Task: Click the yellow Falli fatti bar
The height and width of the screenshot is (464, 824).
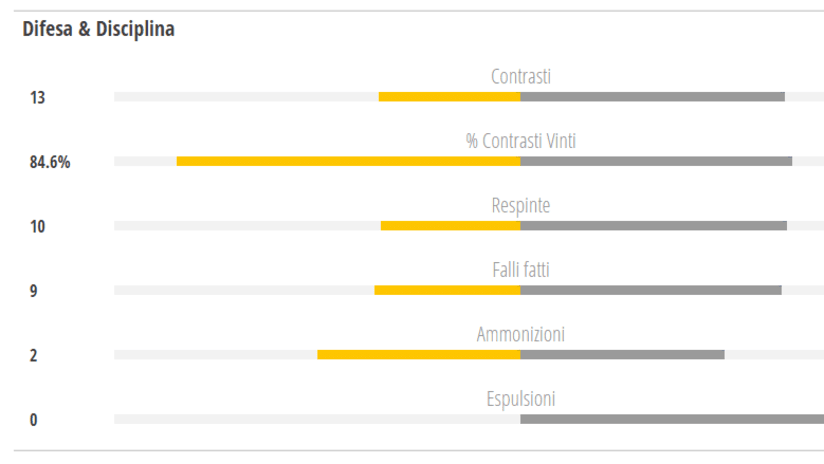Action: coord(447,290)
